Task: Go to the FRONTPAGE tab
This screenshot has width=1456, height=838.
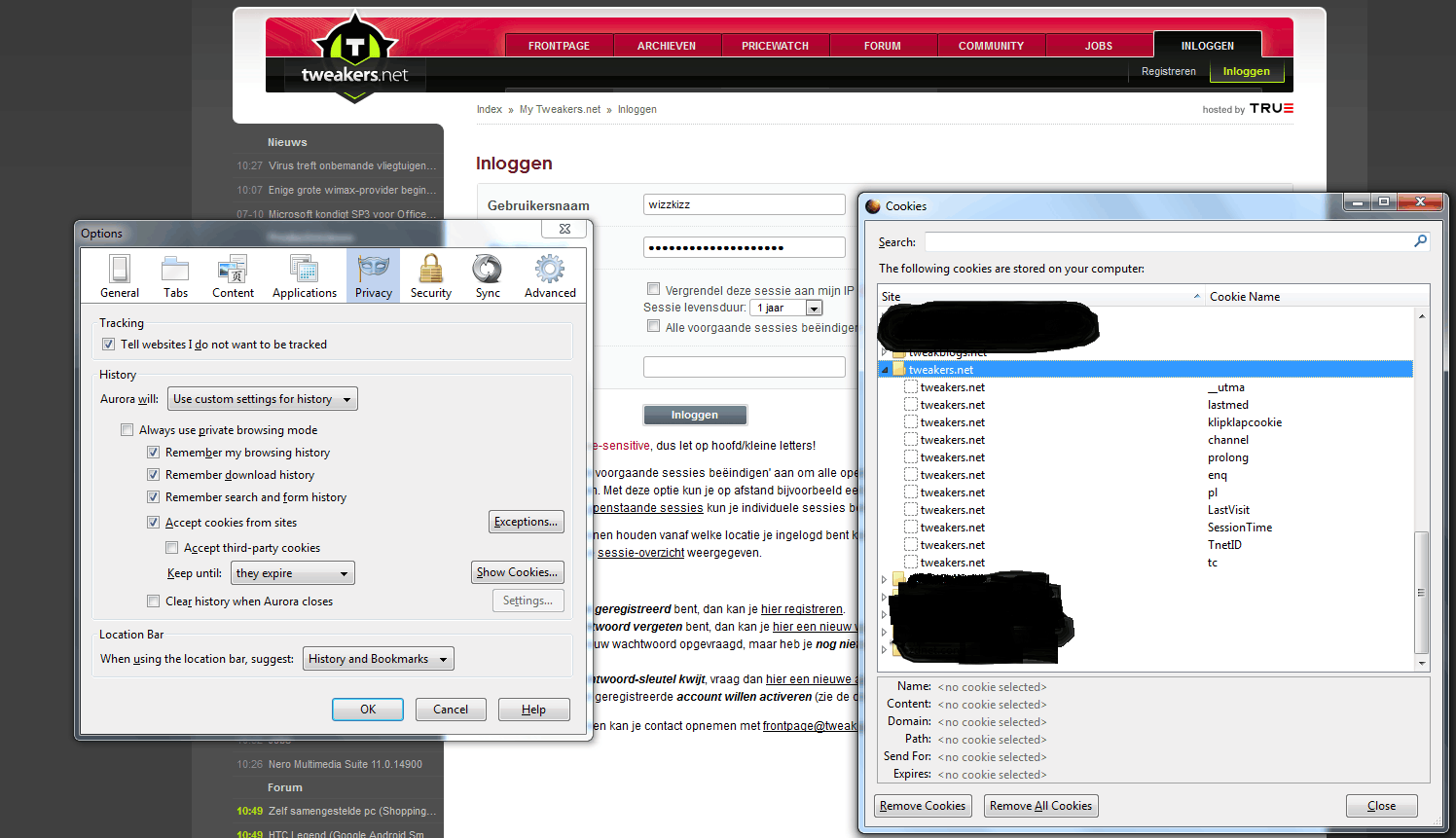Action: [560, 46]
